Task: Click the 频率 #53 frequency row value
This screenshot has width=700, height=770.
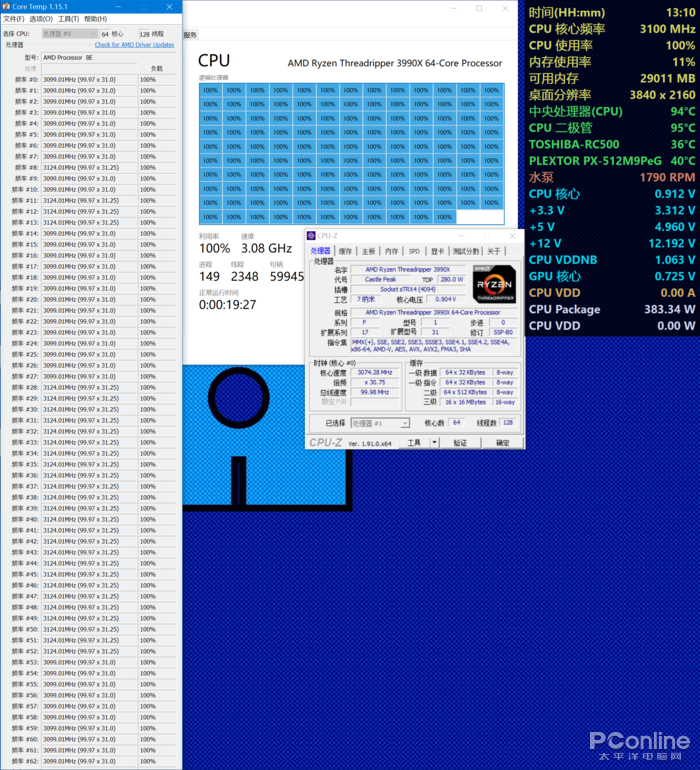Action: click(89, 662)
